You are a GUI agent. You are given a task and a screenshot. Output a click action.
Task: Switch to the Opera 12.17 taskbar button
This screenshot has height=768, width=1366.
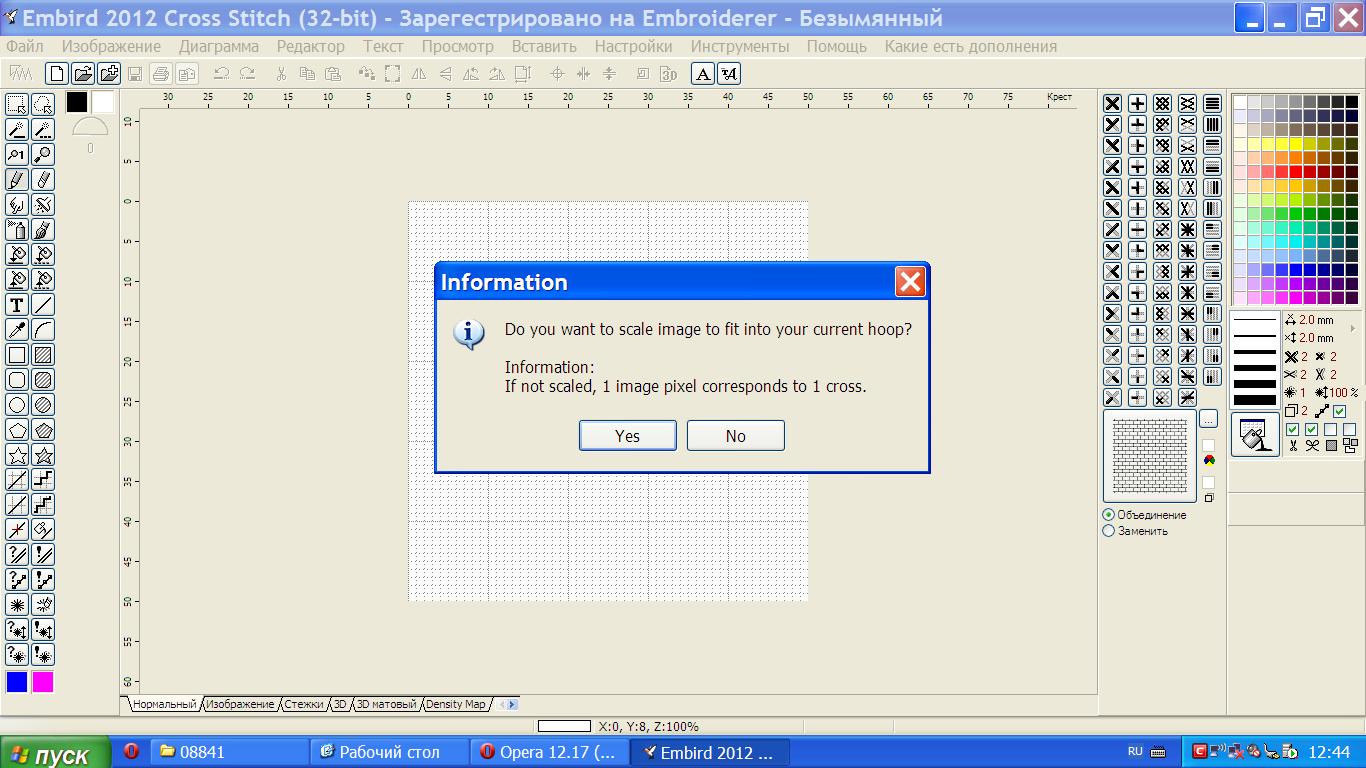point(550,752)
